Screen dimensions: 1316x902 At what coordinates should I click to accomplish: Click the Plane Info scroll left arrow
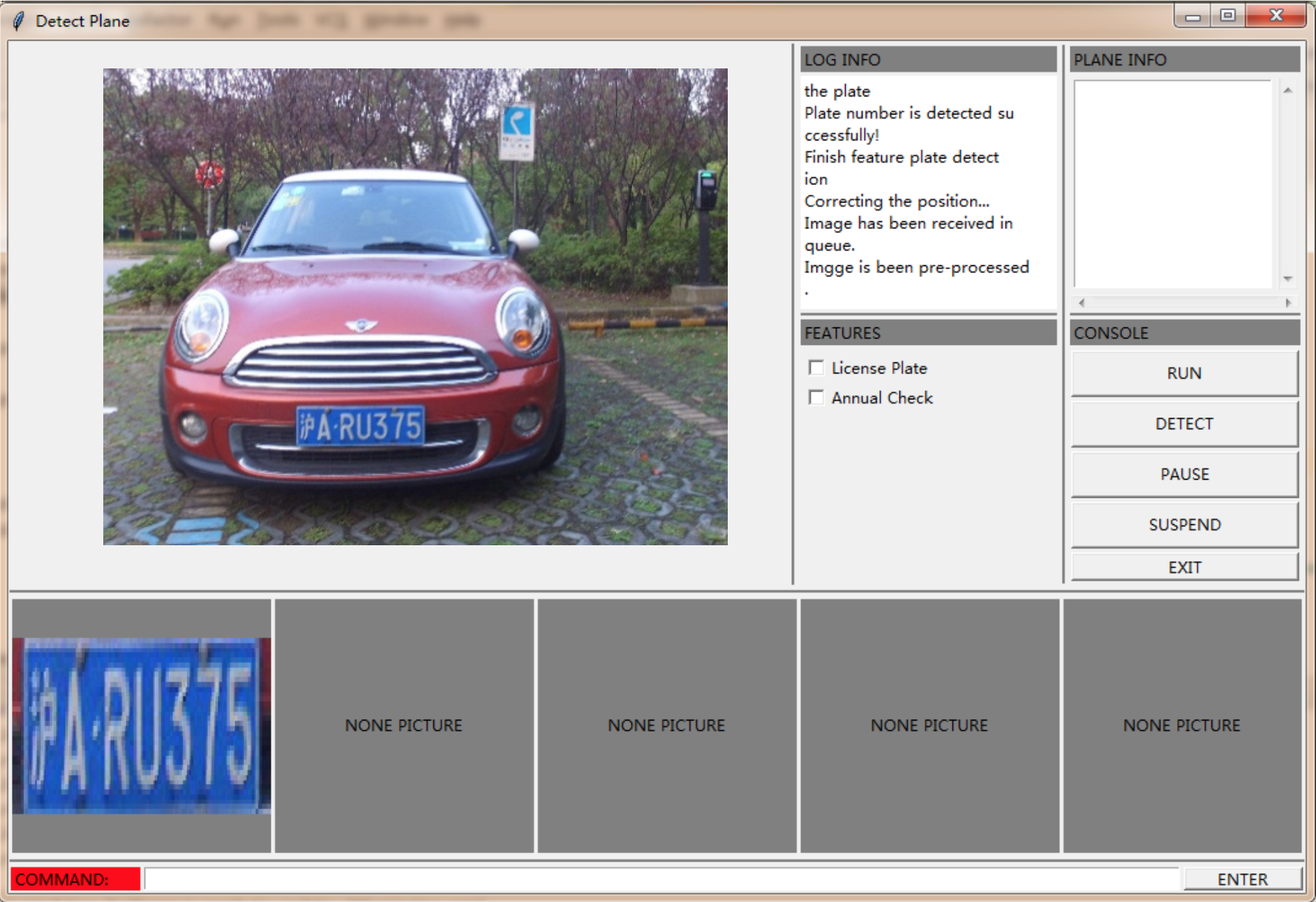pyautogui.click(x=1082, y=302)
